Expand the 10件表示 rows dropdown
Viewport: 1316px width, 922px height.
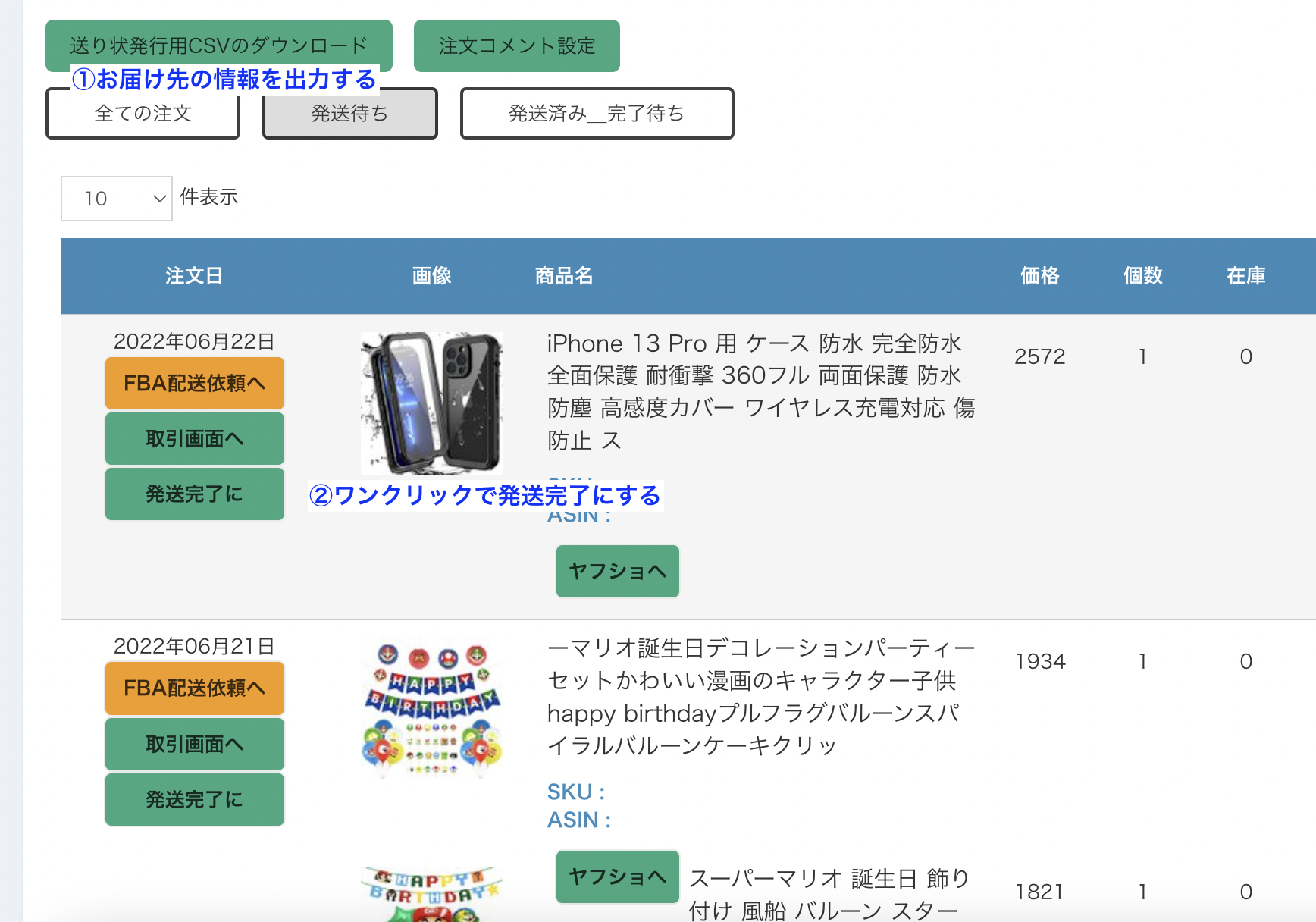click(x=117, y=199)
